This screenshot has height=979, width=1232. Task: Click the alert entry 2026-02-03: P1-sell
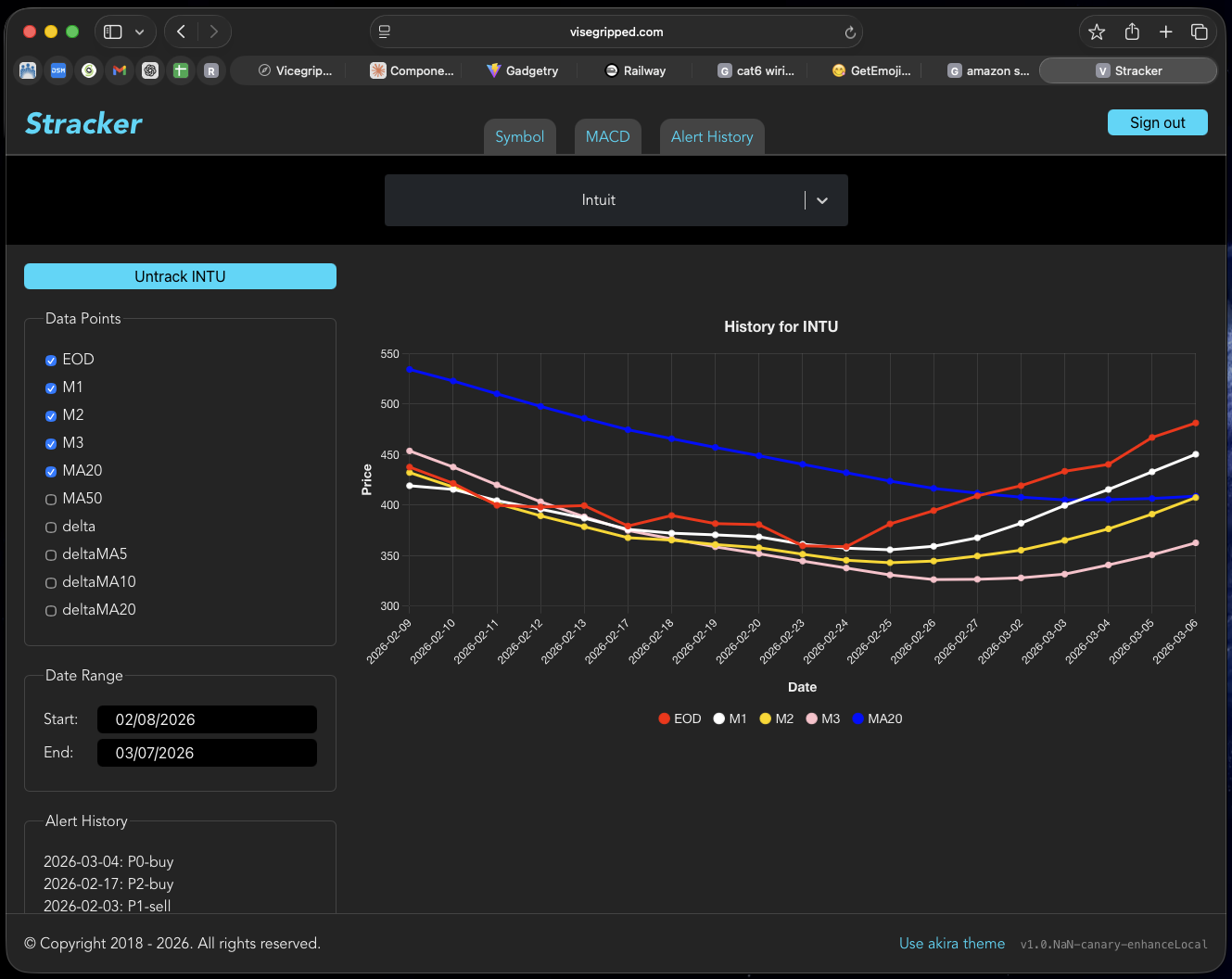tap(108, 906)
